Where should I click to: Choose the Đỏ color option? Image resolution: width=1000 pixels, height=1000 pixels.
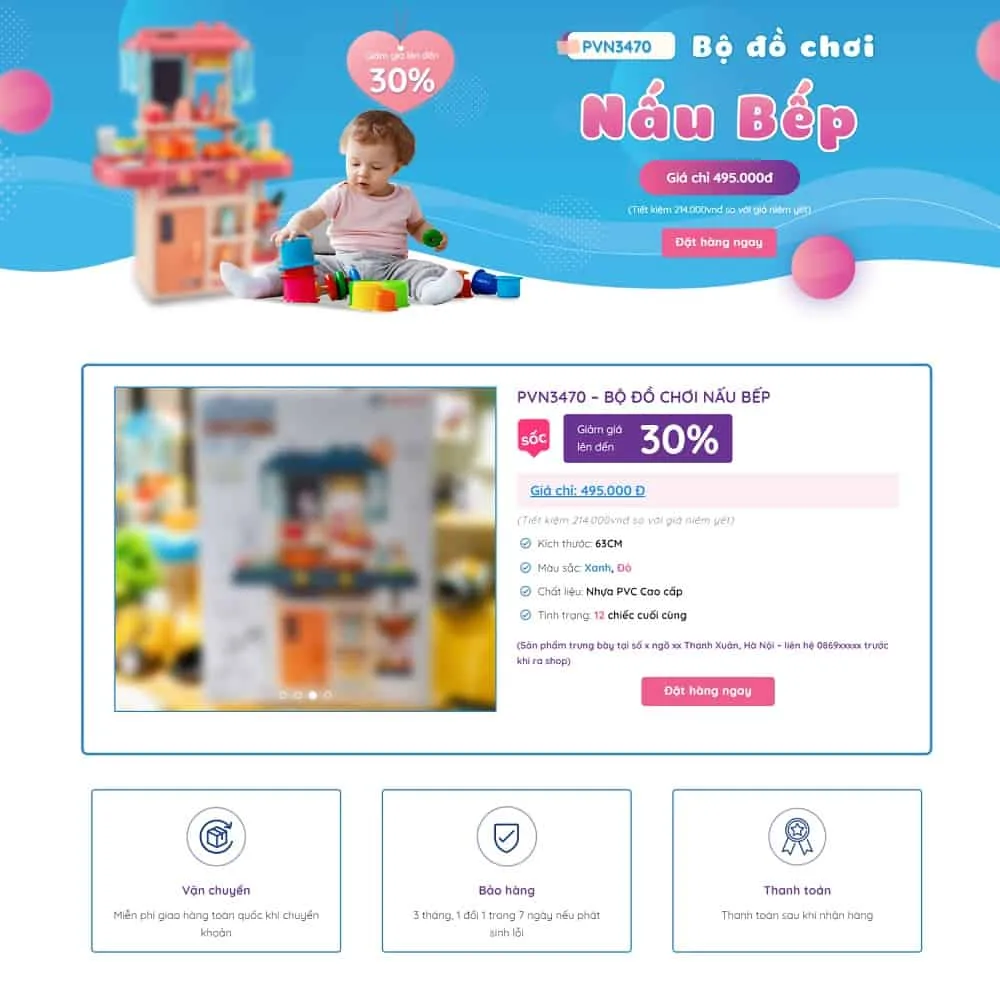pyautogui.click(x=624, y=568)
